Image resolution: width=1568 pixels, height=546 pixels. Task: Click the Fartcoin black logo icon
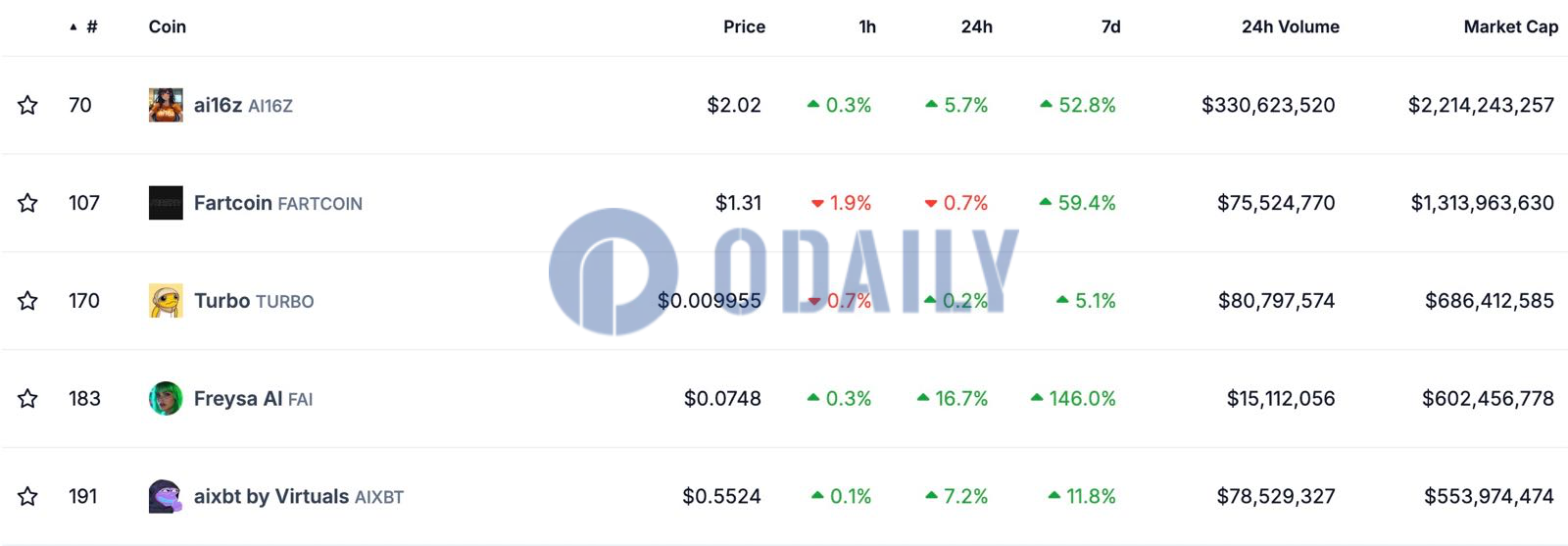click(166, 203)
